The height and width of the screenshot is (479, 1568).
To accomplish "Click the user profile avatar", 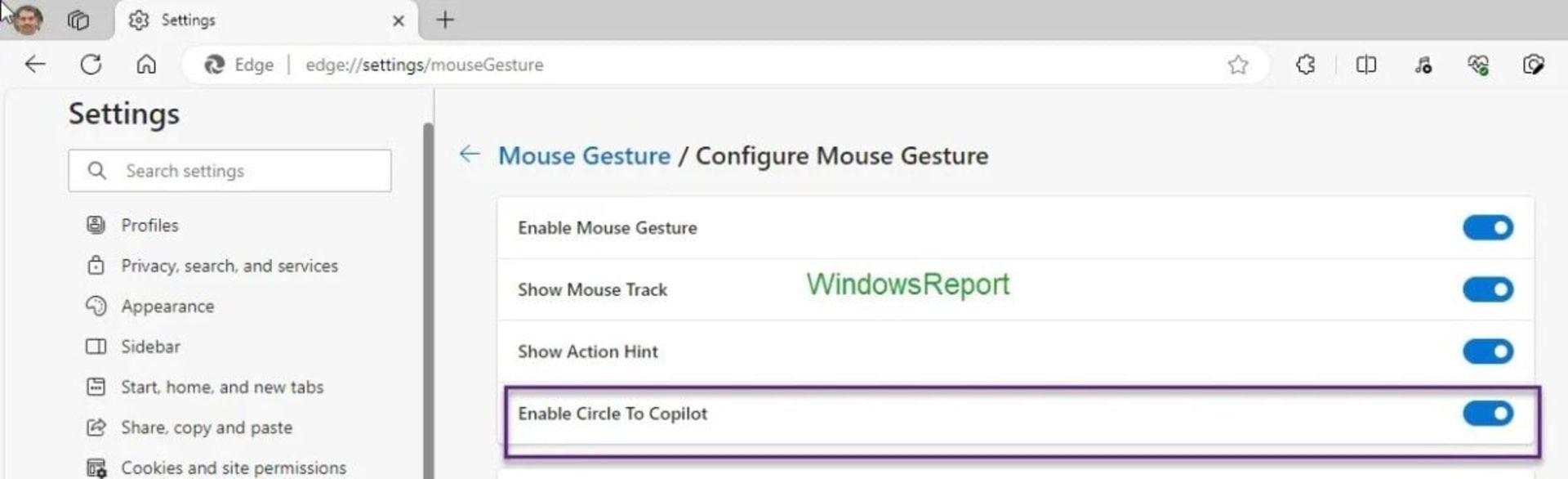I will 28,20.
